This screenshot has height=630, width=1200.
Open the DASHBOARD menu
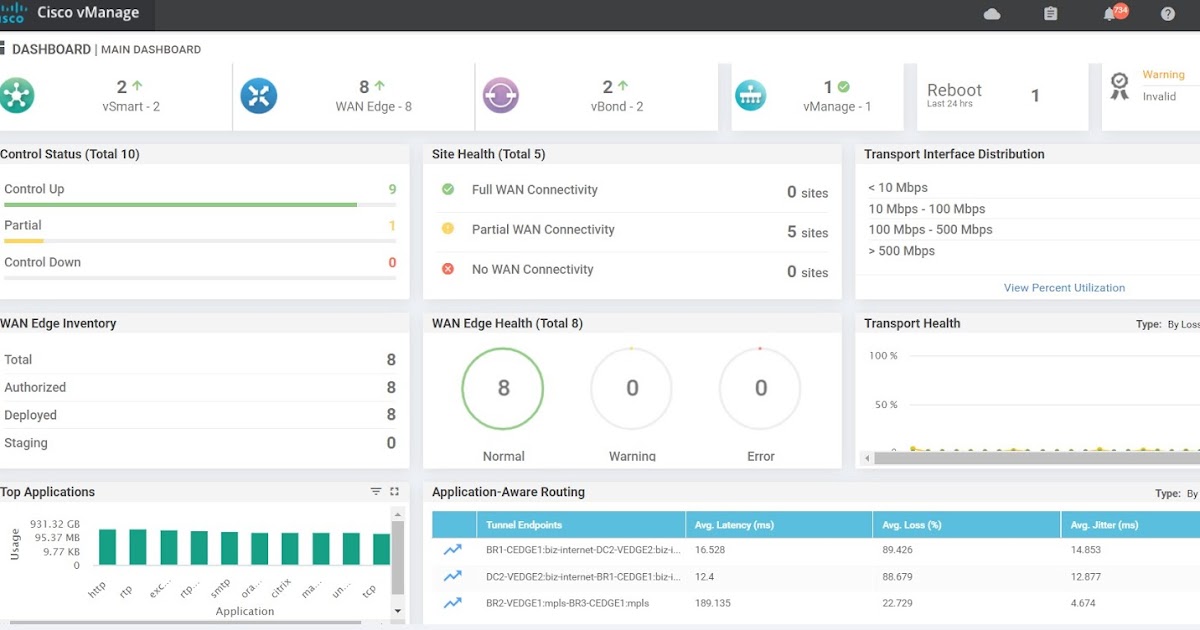pos(52,48)
